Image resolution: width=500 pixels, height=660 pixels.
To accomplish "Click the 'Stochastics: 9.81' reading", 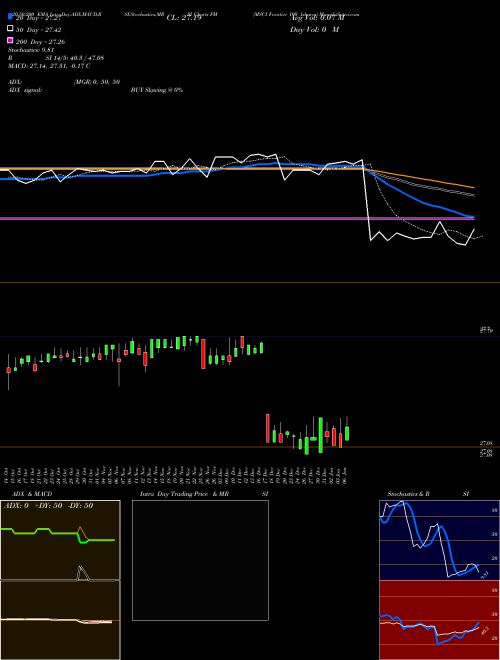I will [31, 50].
